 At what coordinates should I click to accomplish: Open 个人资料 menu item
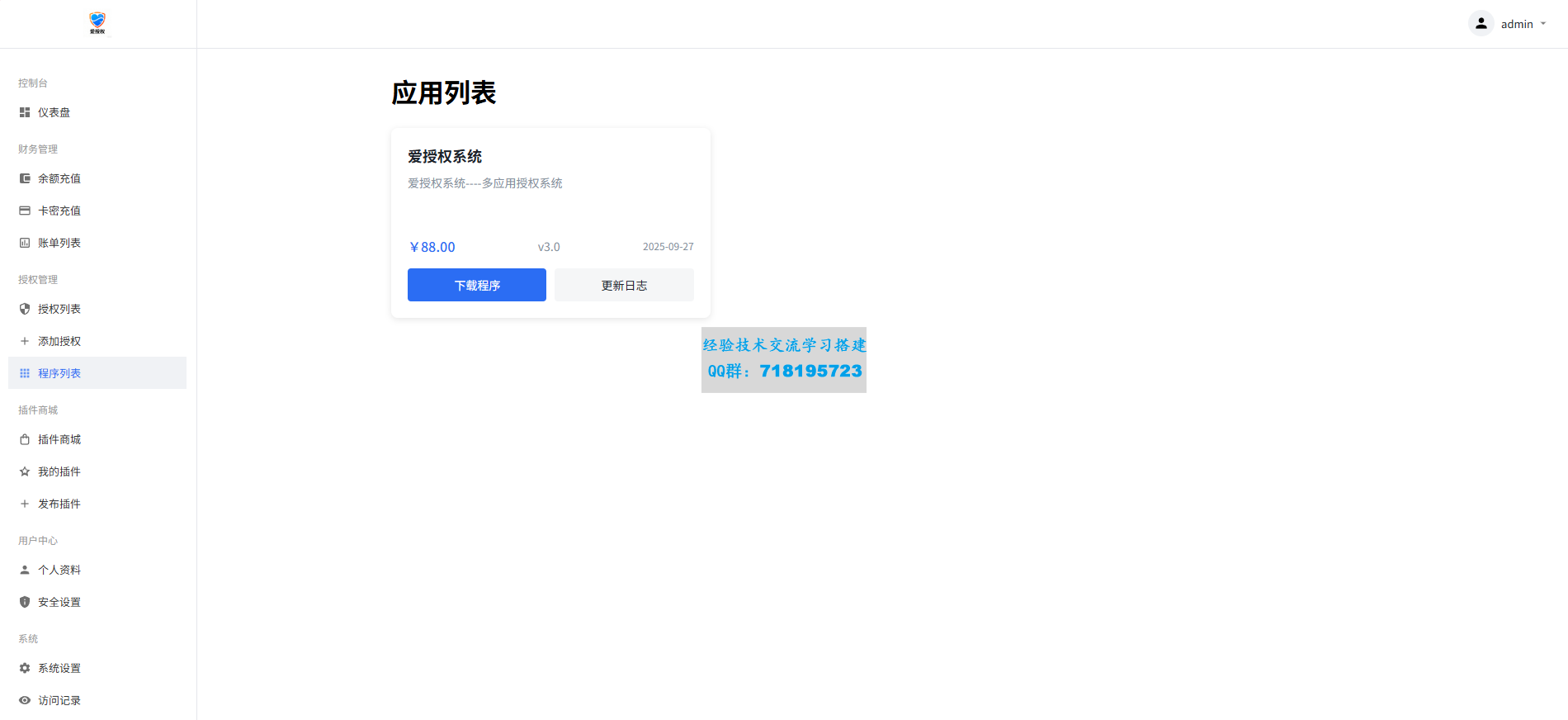(59, 570)
